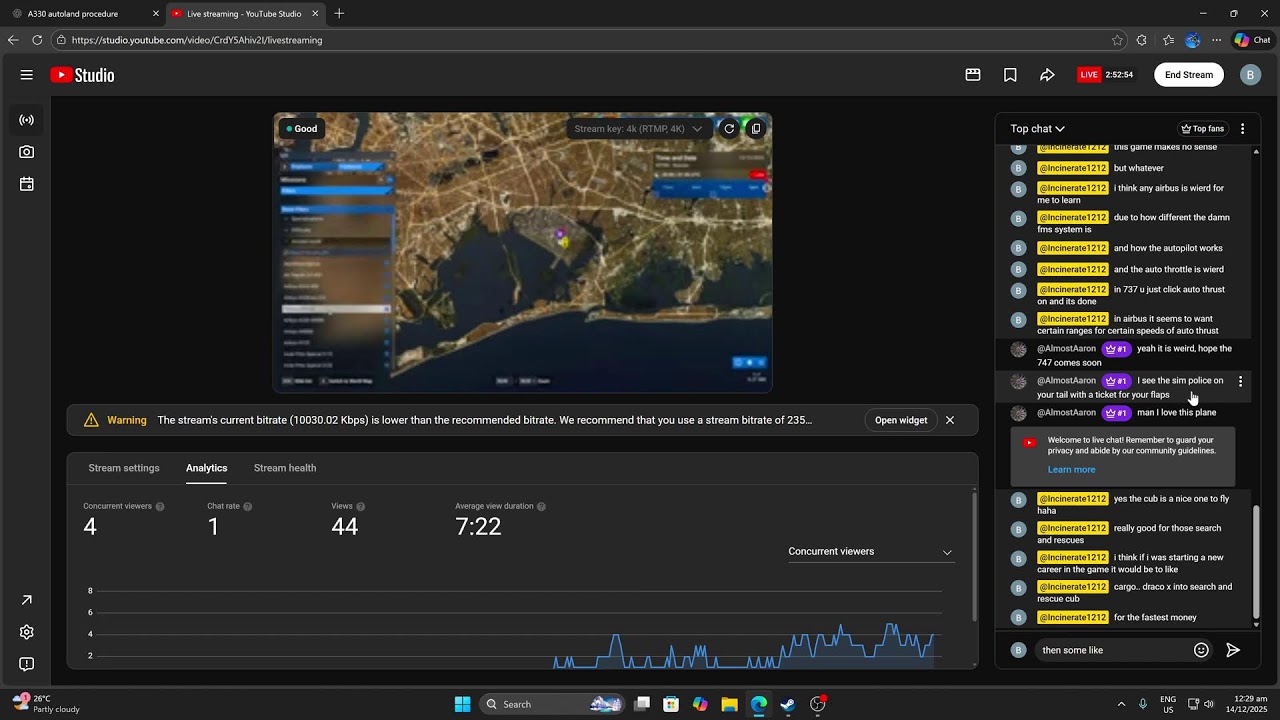Show hidden system tray icons
The height and width of the screenshot is (720, 1280).
[1121, 704]
